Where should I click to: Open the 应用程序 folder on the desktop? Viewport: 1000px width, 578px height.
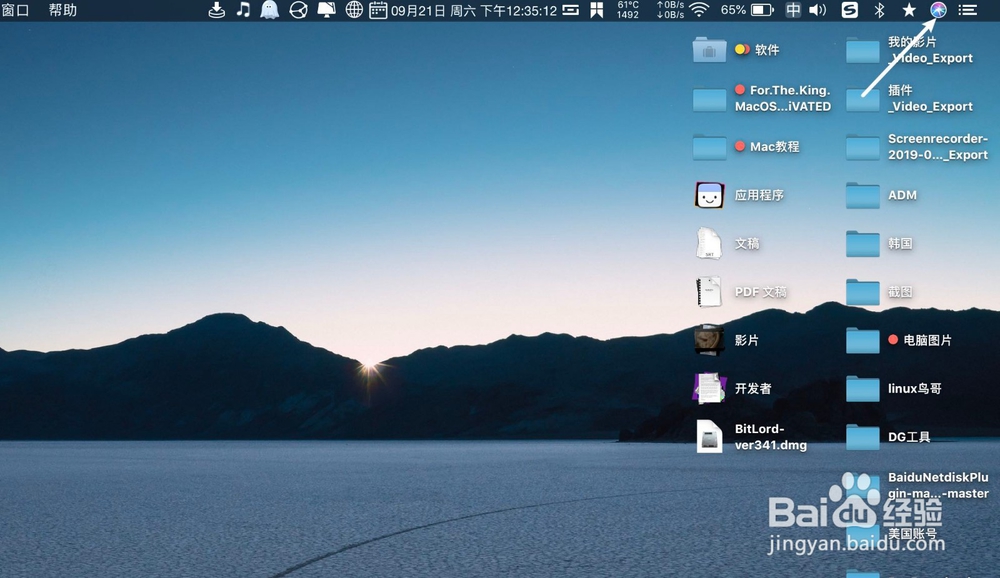[x=709, y=195]
